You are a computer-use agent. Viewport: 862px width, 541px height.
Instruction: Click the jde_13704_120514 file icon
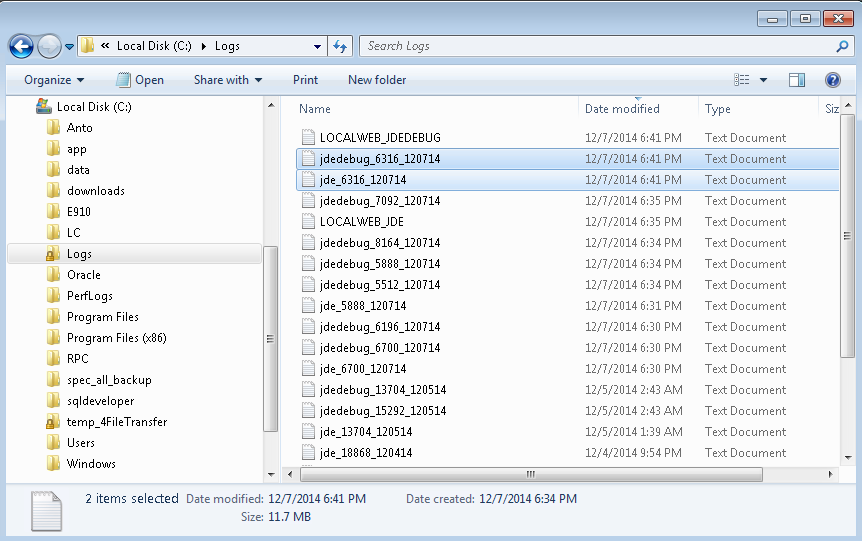coord(308,432)
